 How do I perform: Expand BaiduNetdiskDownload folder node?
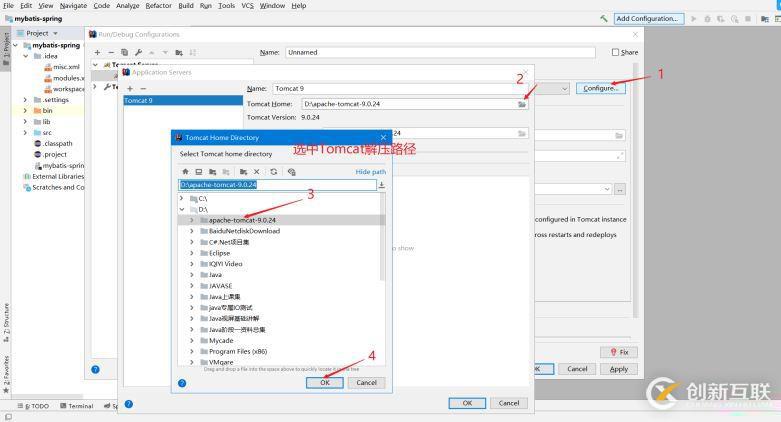pyautogui.click(x=192, y=231)
